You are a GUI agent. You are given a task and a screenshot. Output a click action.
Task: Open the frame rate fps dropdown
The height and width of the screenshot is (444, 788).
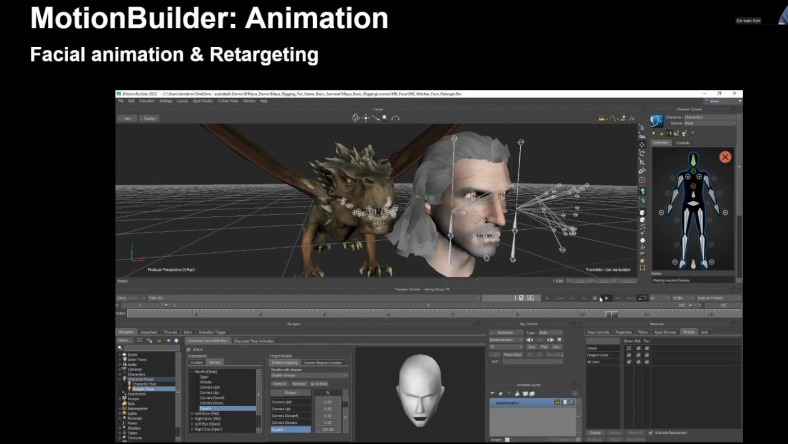tap(683, 298)
